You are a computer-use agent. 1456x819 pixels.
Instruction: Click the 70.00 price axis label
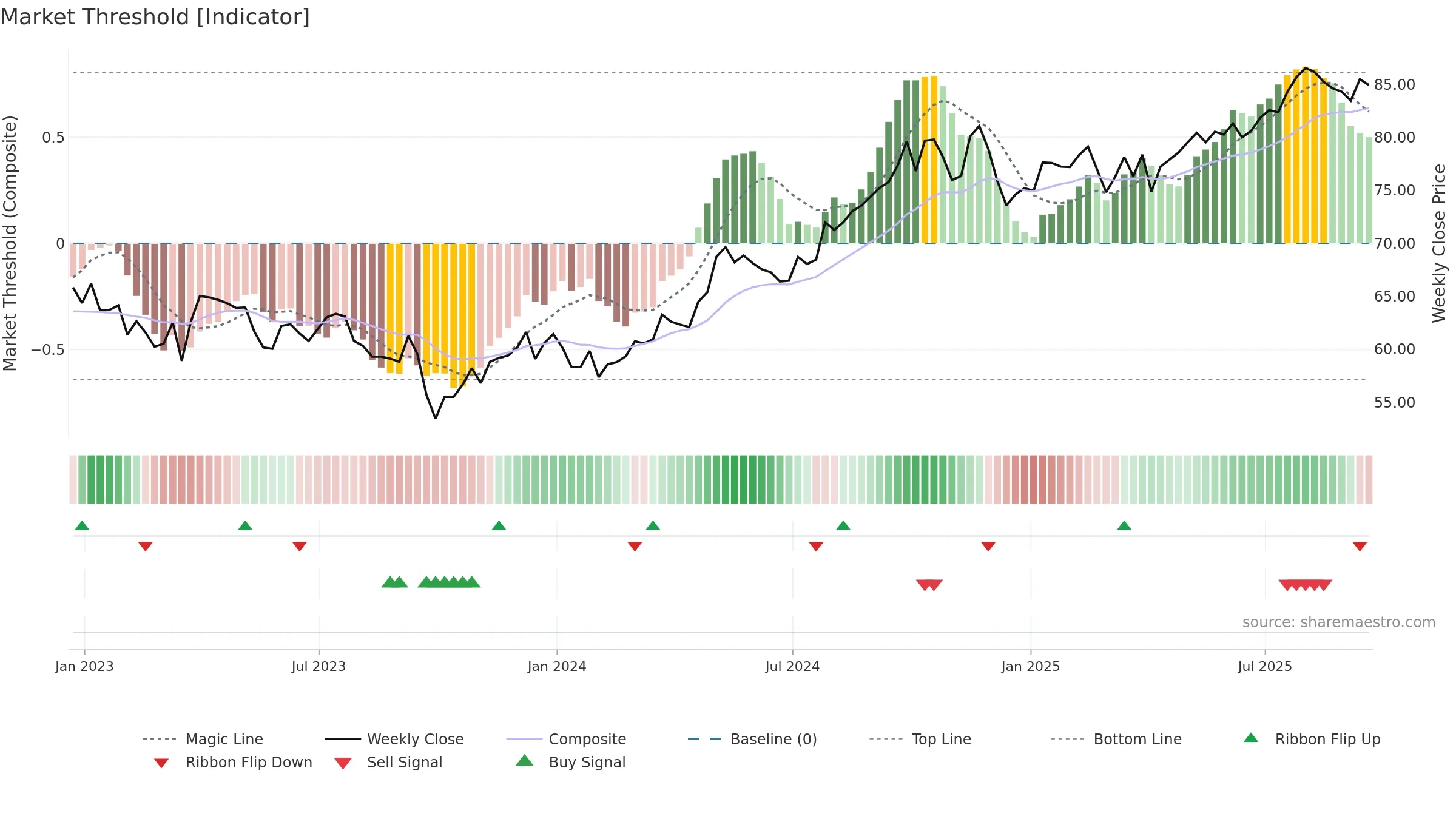click(x=1395, y=243)
